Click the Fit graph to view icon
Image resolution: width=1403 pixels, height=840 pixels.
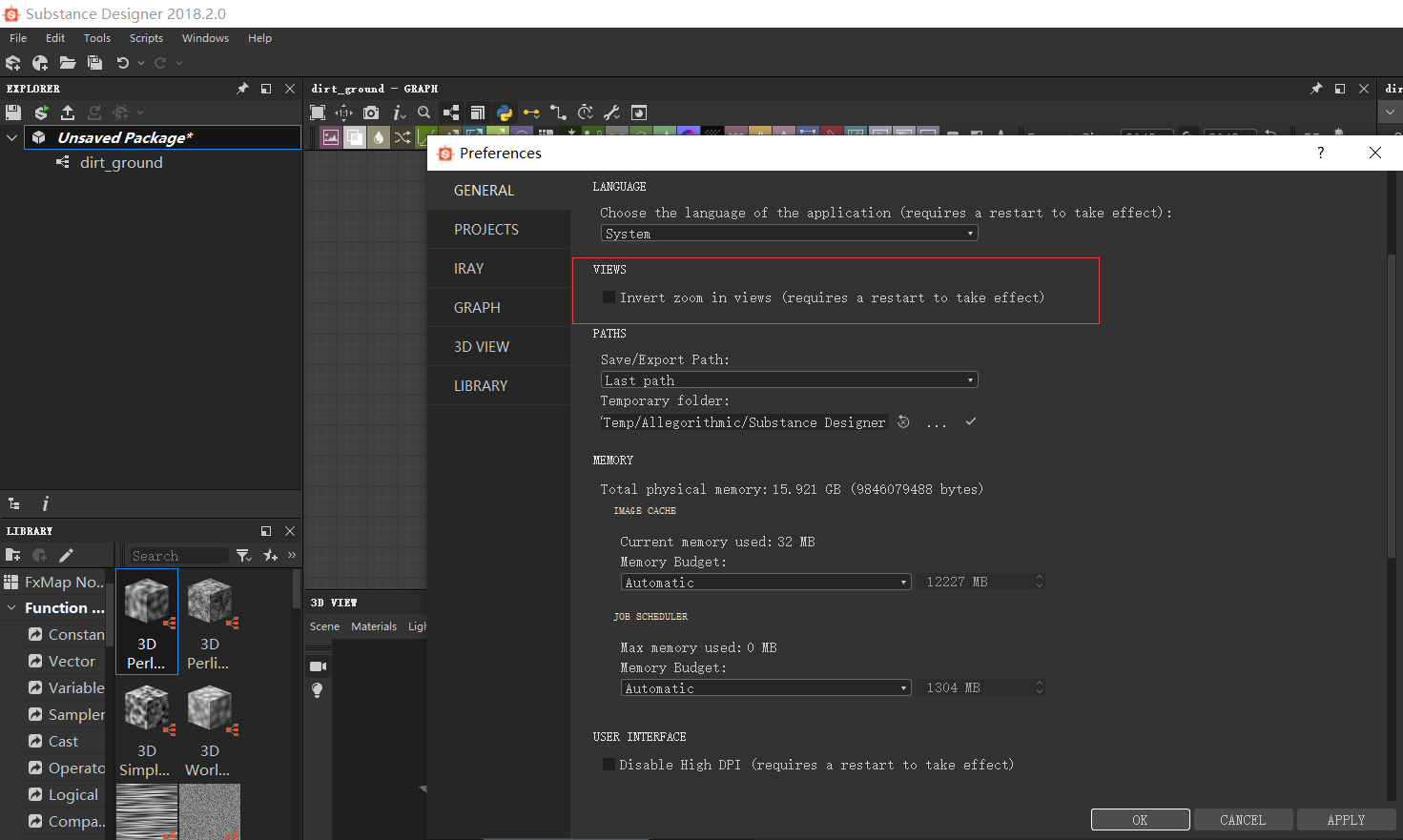[x=318, y=113]
